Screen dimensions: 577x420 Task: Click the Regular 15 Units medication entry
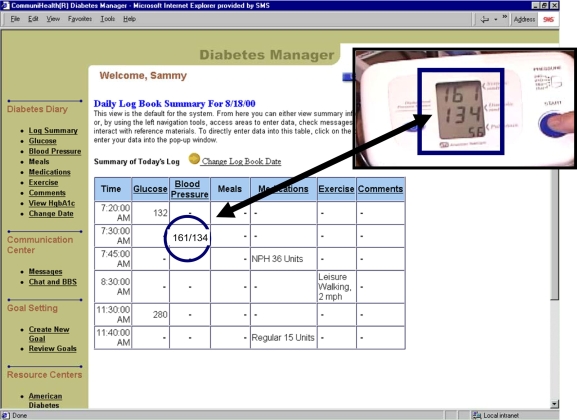coord(283,338)
